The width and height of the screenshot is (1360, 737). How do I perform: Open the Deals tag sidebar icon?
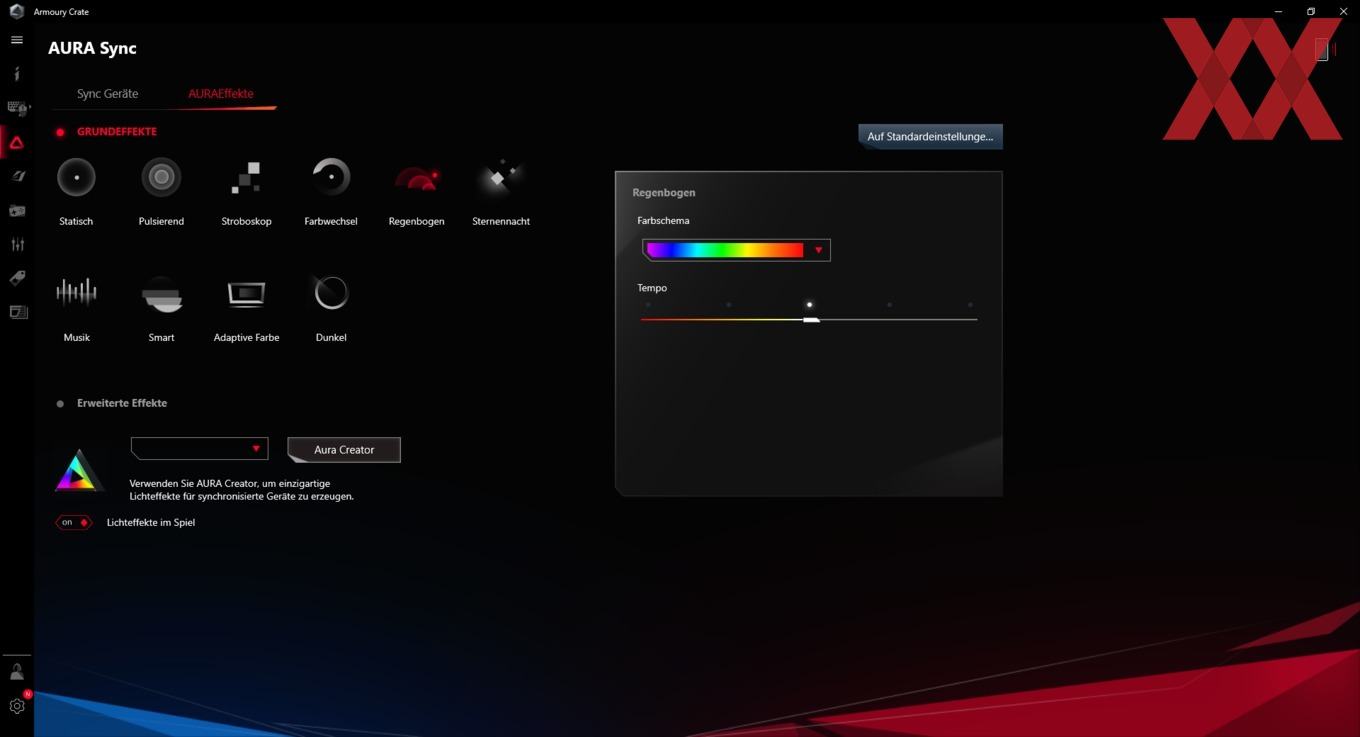(17, 278)
